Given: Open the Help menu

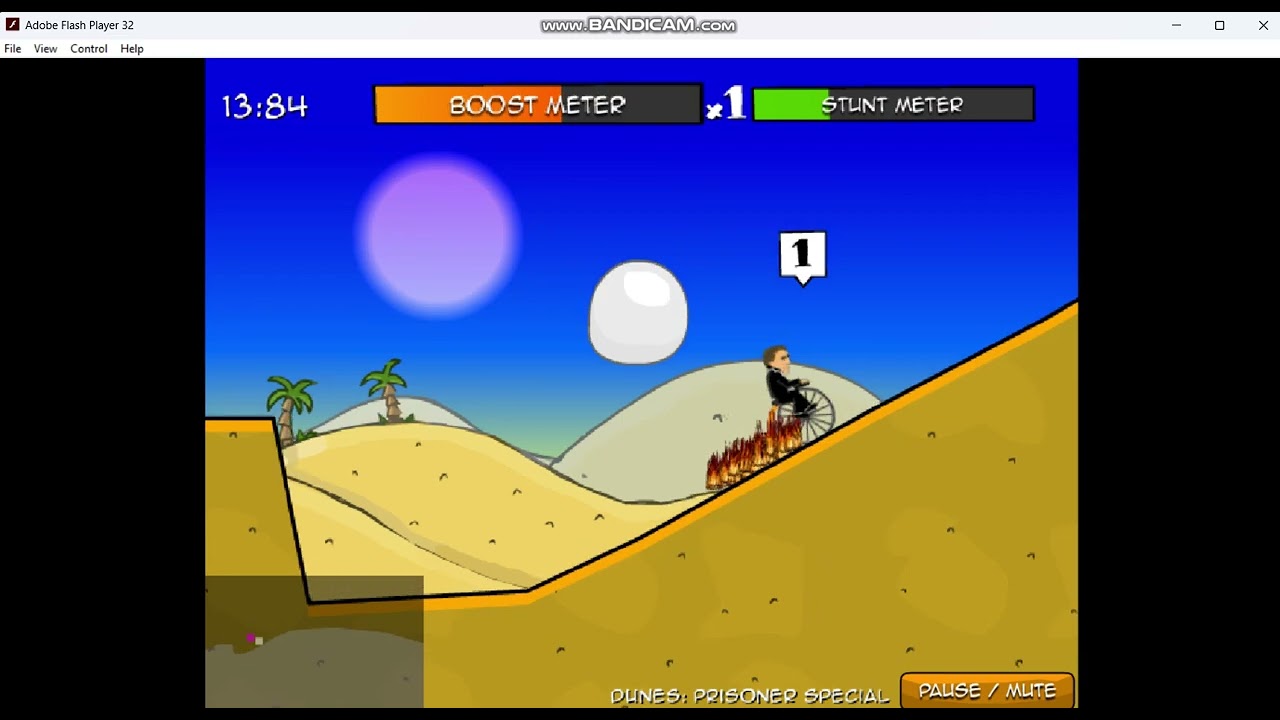Looking at the screenshot, I should [x=132, y=48].
